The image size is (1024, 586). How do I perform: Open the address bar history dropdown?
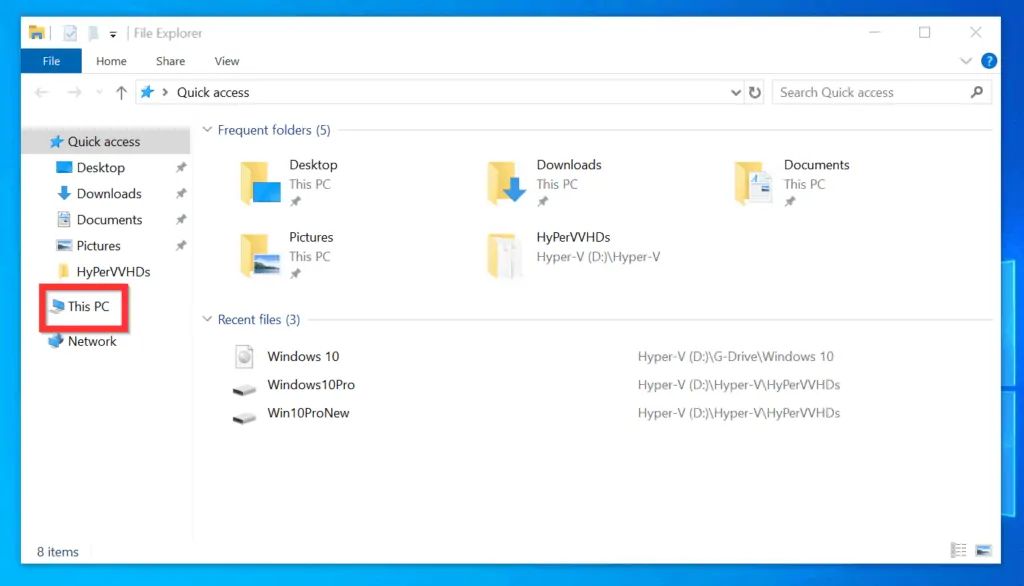tap(736, 92)
